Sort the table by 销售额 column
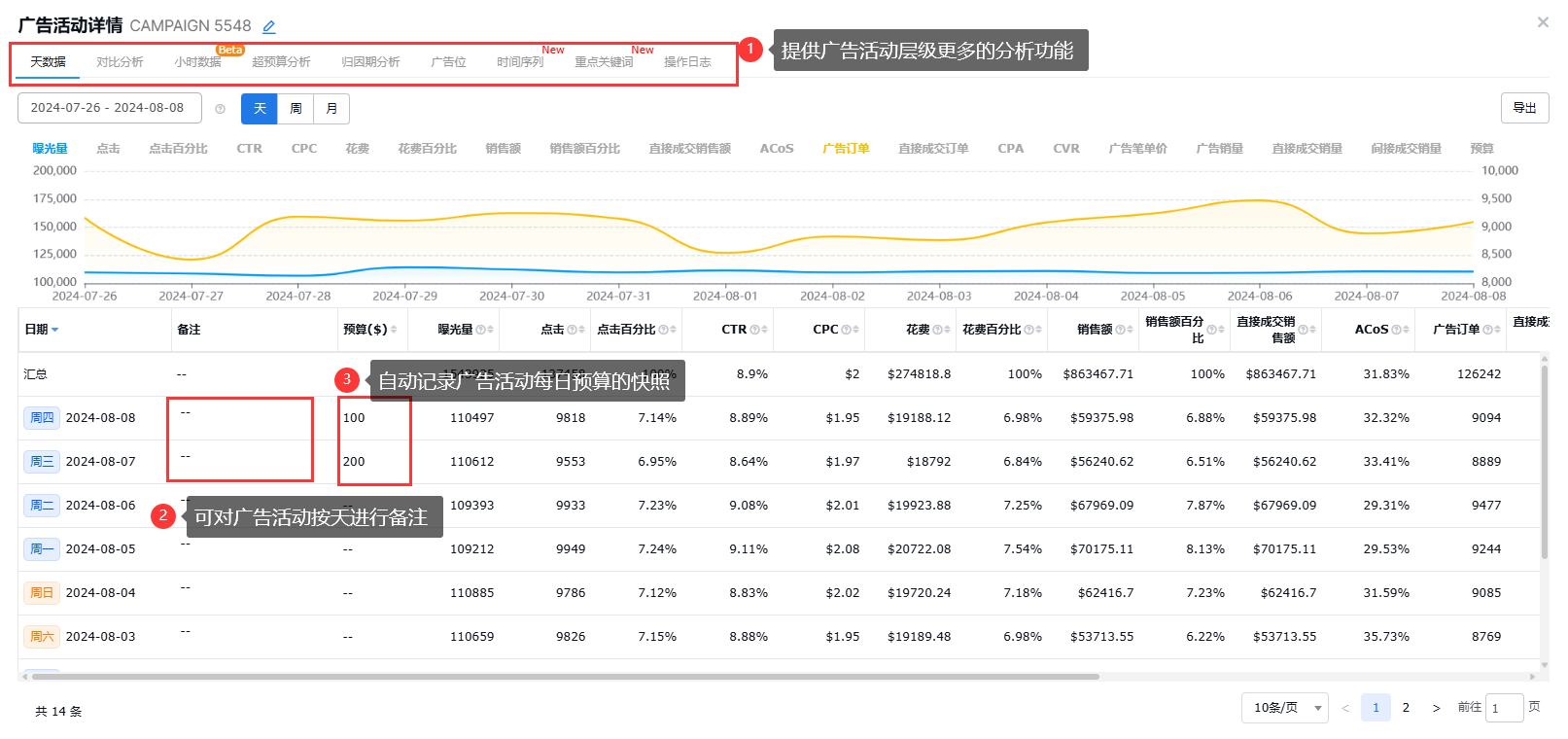This screenshot has height=739, width=1568. 1130,330
